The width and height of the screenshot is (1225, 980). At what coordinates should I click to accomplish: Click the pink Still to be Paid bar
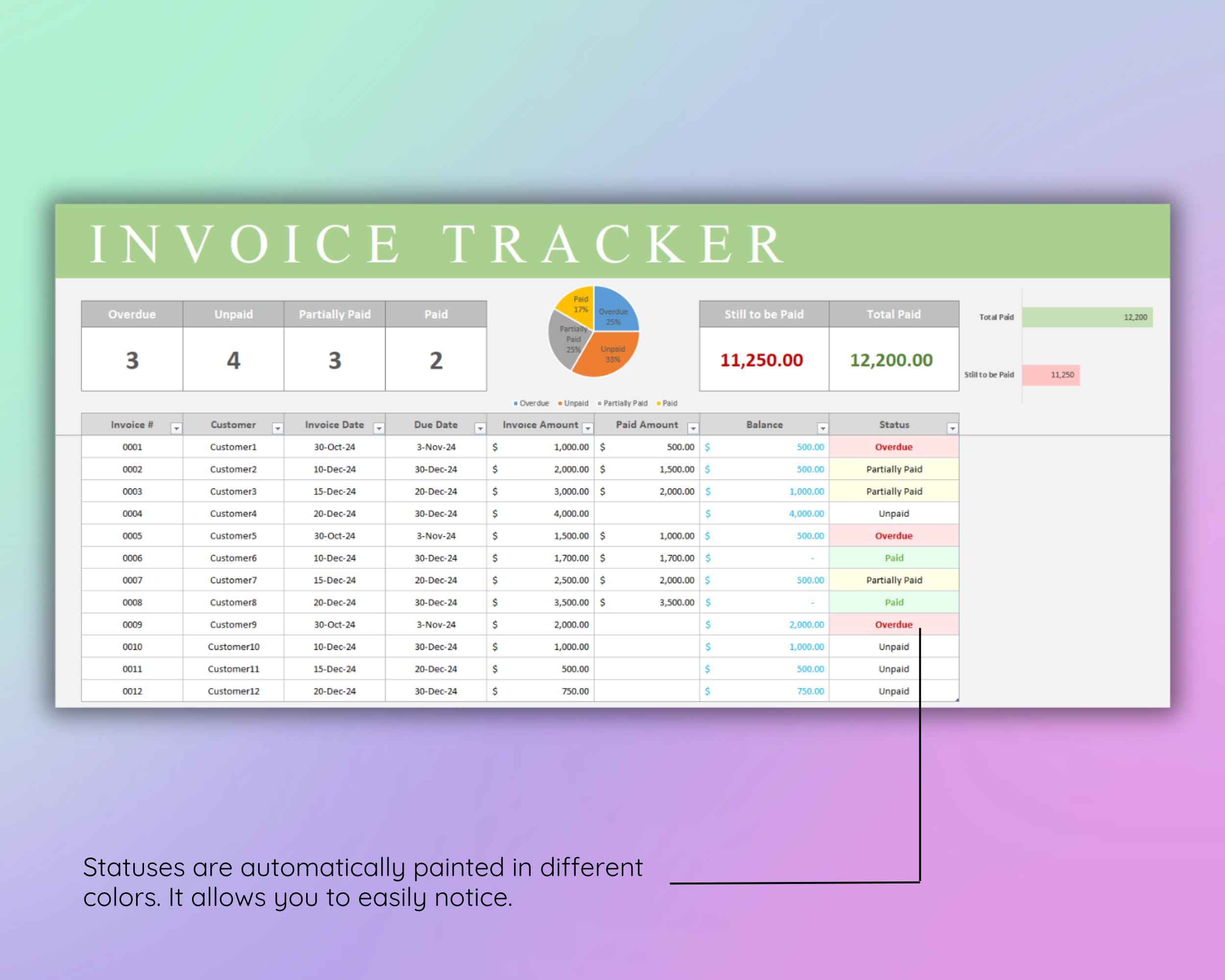tap(1051, 375)
